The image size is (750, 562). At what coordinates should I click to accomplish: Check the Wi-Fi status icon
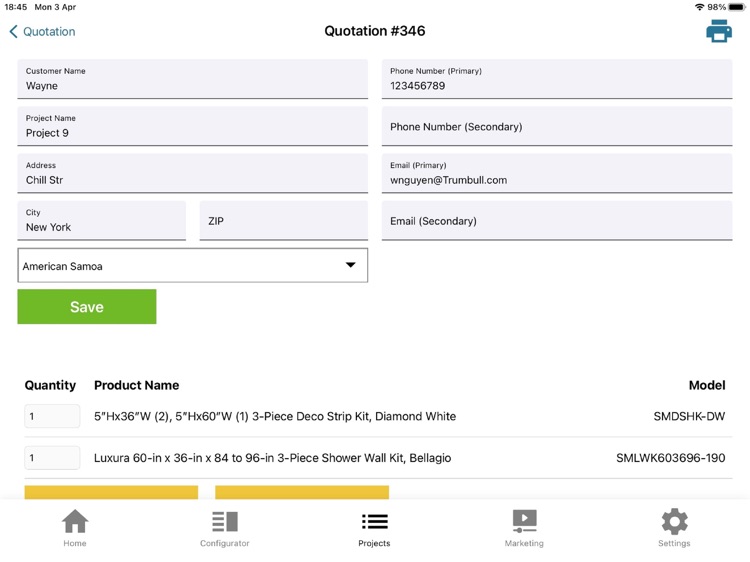(x=699, y=7)
